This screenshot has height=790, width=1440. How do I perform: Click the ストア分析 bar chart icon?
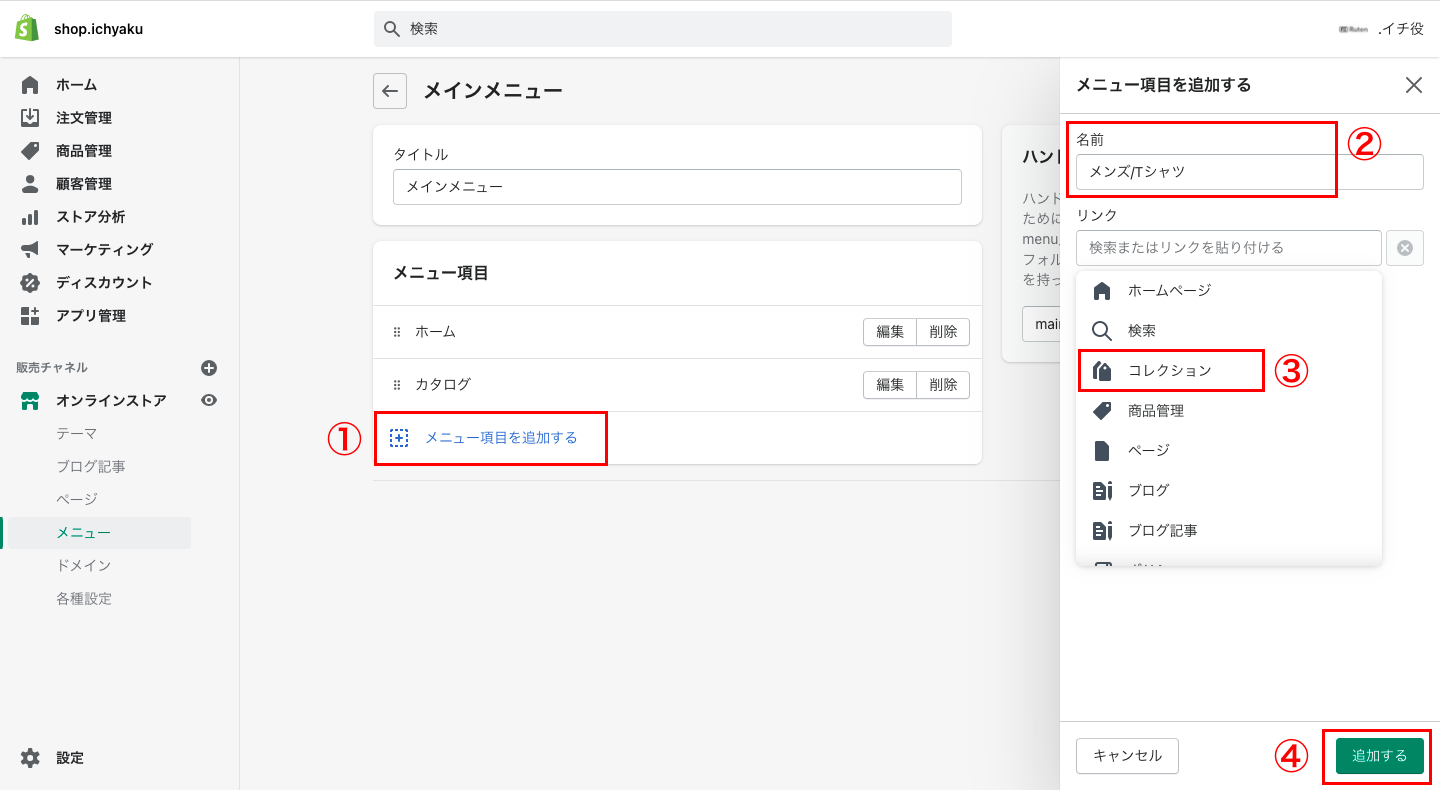pos(30,217)
